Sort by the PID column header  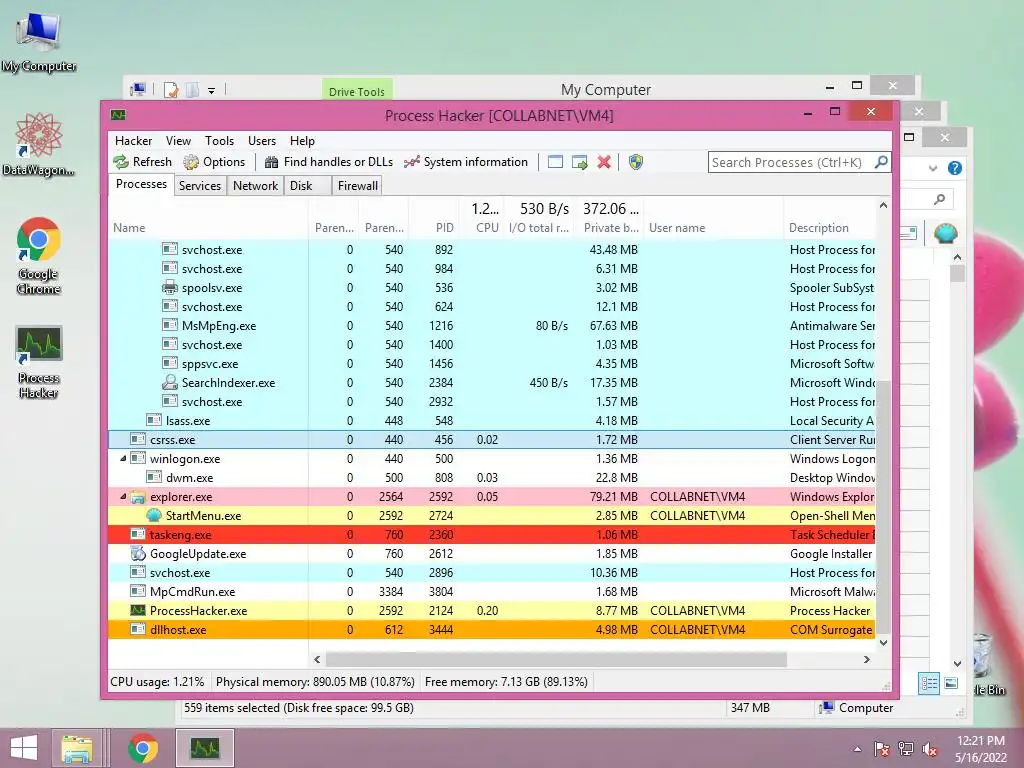pyautogui.click(x=434, y=228)
